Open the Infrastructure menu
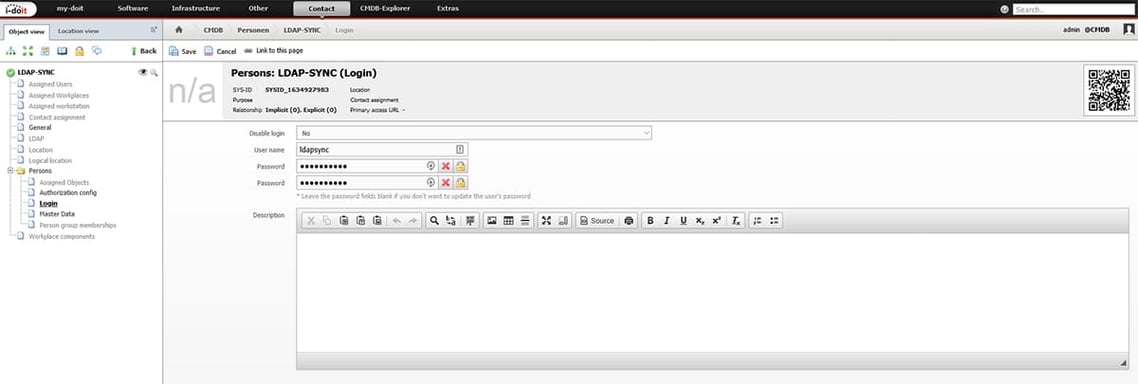1138x384 pixels. [x=196, y=9]
